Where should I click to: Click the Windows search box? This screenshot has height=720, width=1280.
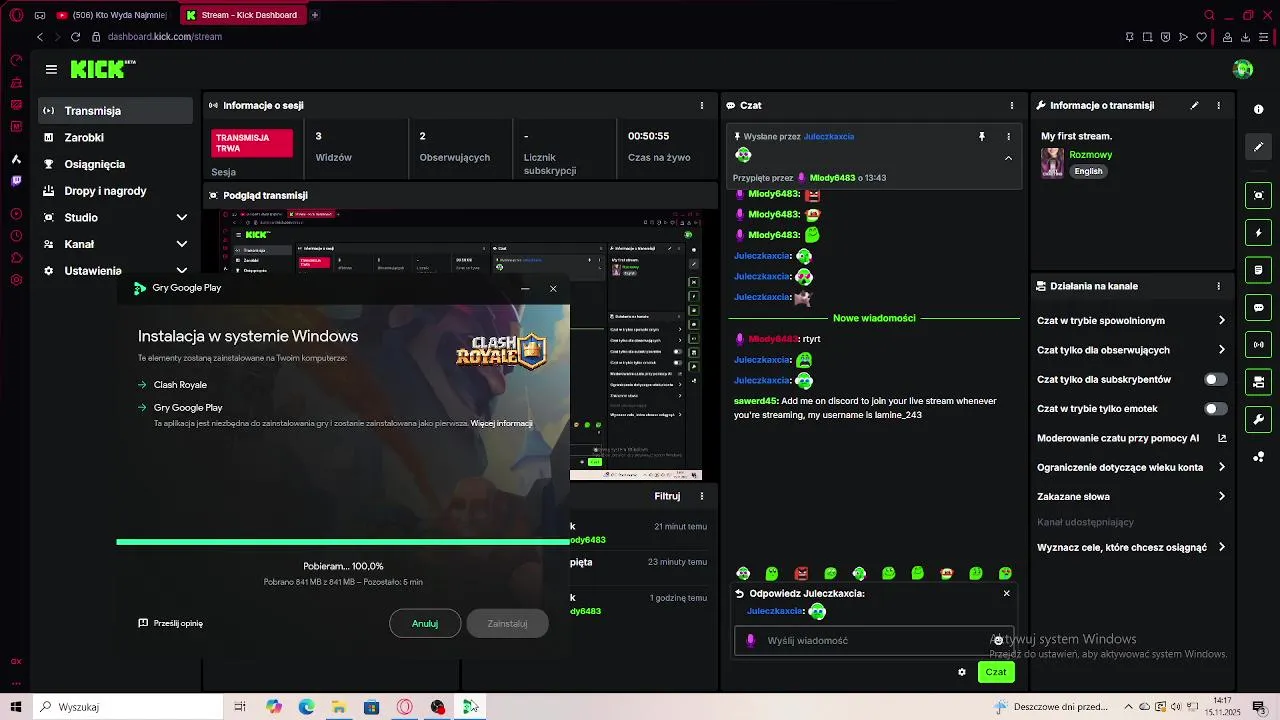click(129, 707)
